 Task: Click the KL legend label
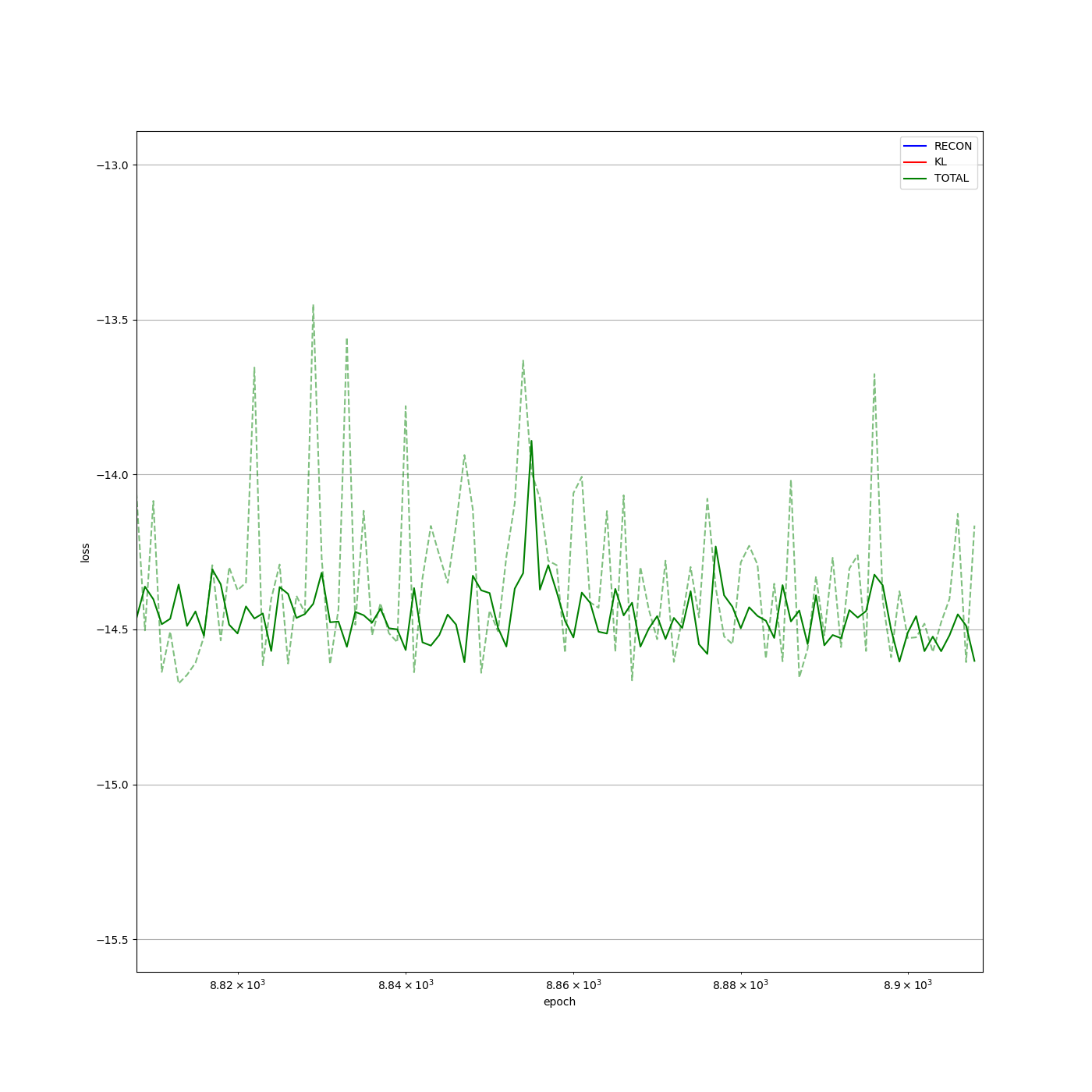point(941,162)
